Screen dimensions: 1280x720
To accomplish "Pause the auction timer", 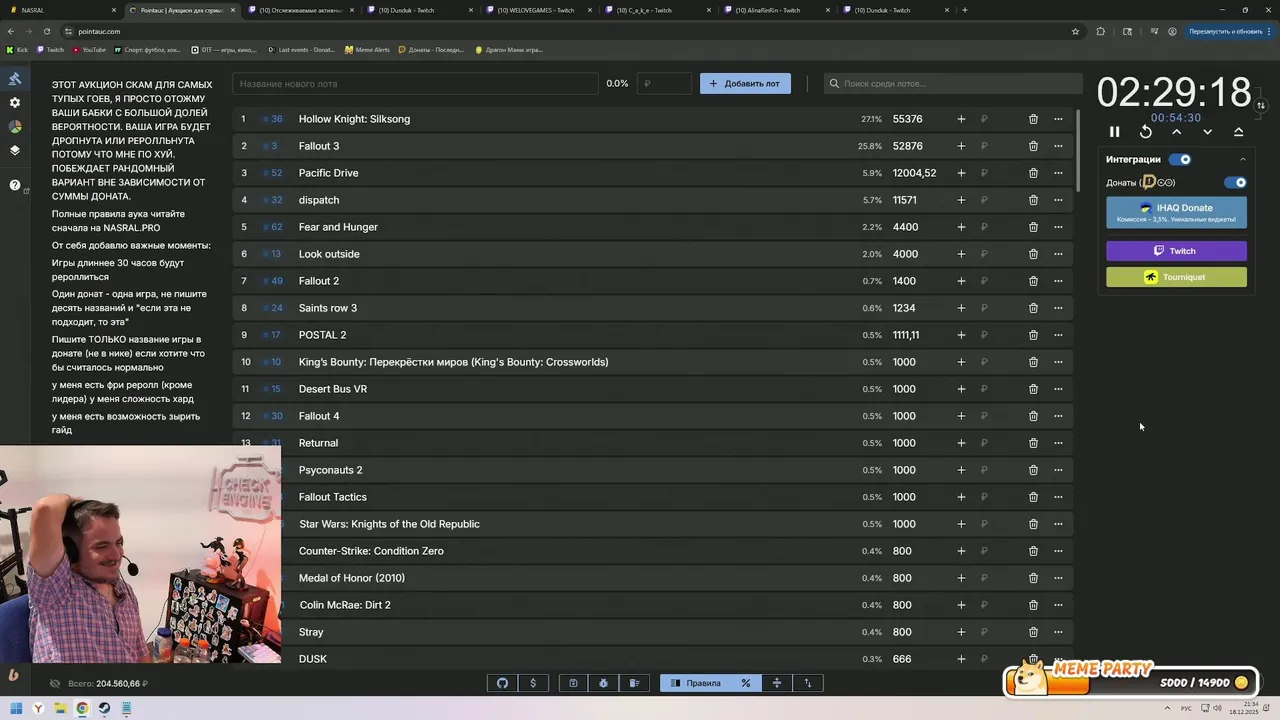I will (x=1114, y=132).
